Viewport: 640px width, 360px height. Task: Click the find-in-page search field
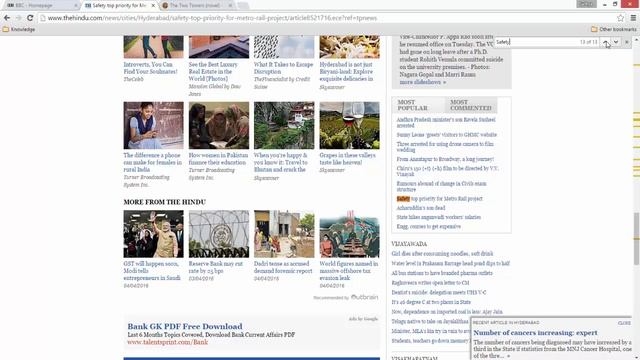pos(537,42)
